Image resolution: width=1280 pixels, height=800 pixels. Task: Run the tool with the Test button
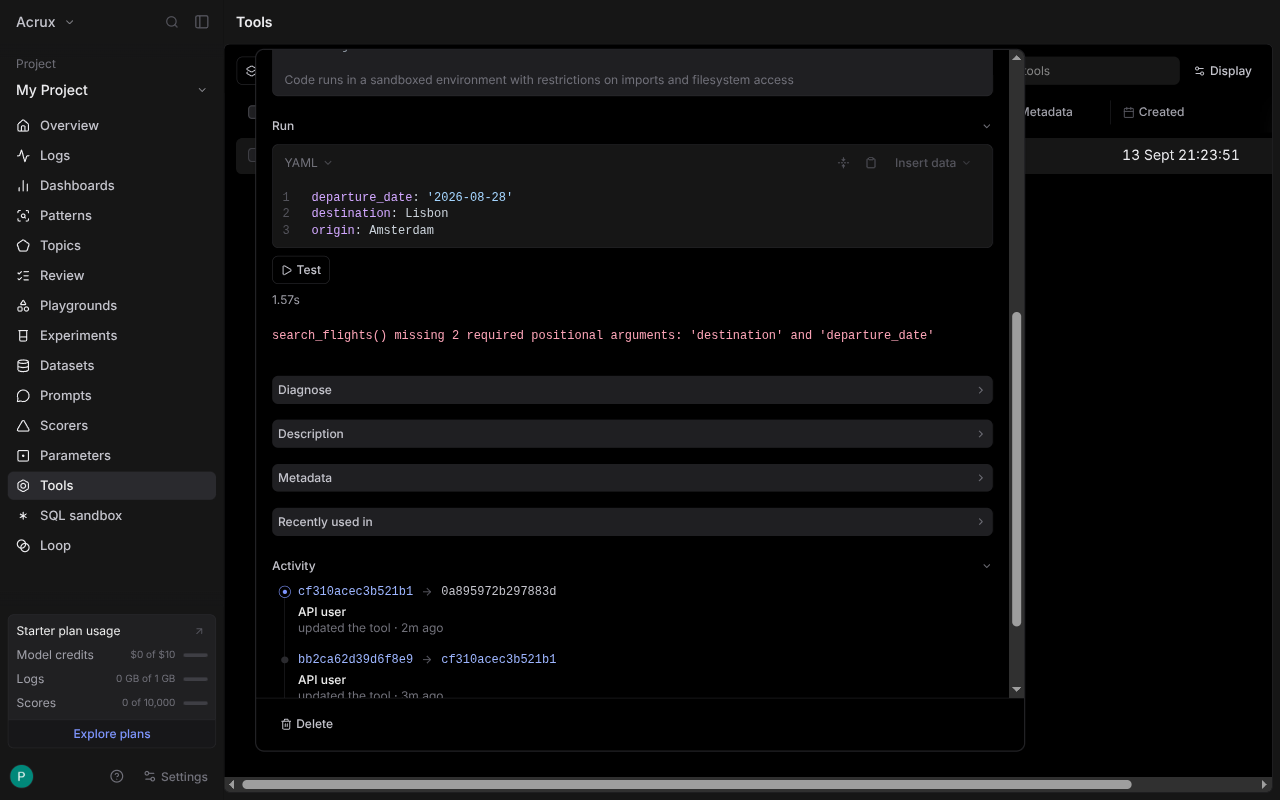pyautogui.click(x=301, y=270)
